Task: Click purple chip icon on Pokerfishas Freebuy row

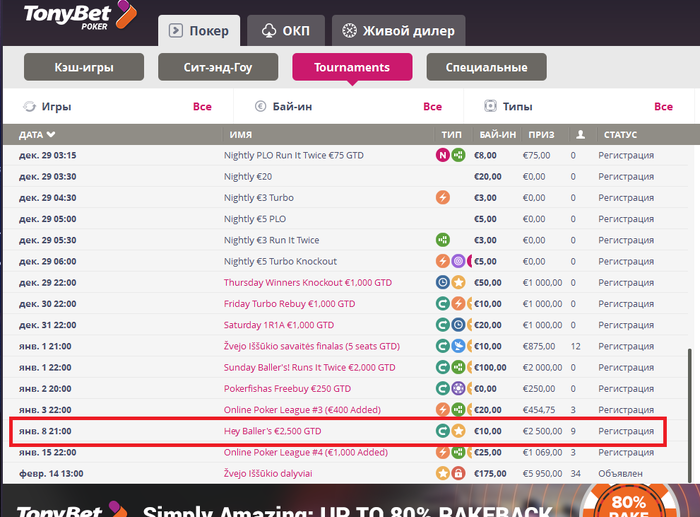Action: [458, 388]
